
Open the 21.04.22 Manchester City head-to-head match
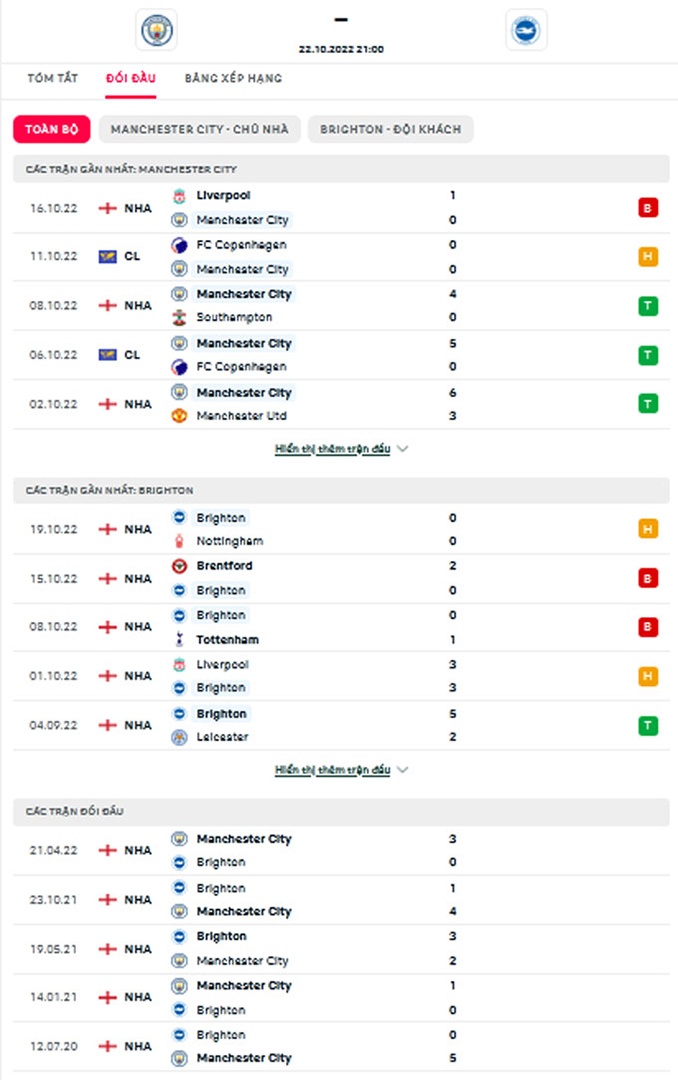click(x=340, y=850)
